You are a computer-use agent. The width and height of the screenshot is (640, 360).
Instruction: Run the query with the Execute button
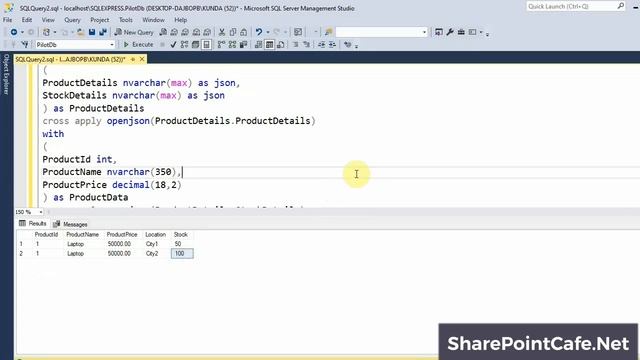138,44
